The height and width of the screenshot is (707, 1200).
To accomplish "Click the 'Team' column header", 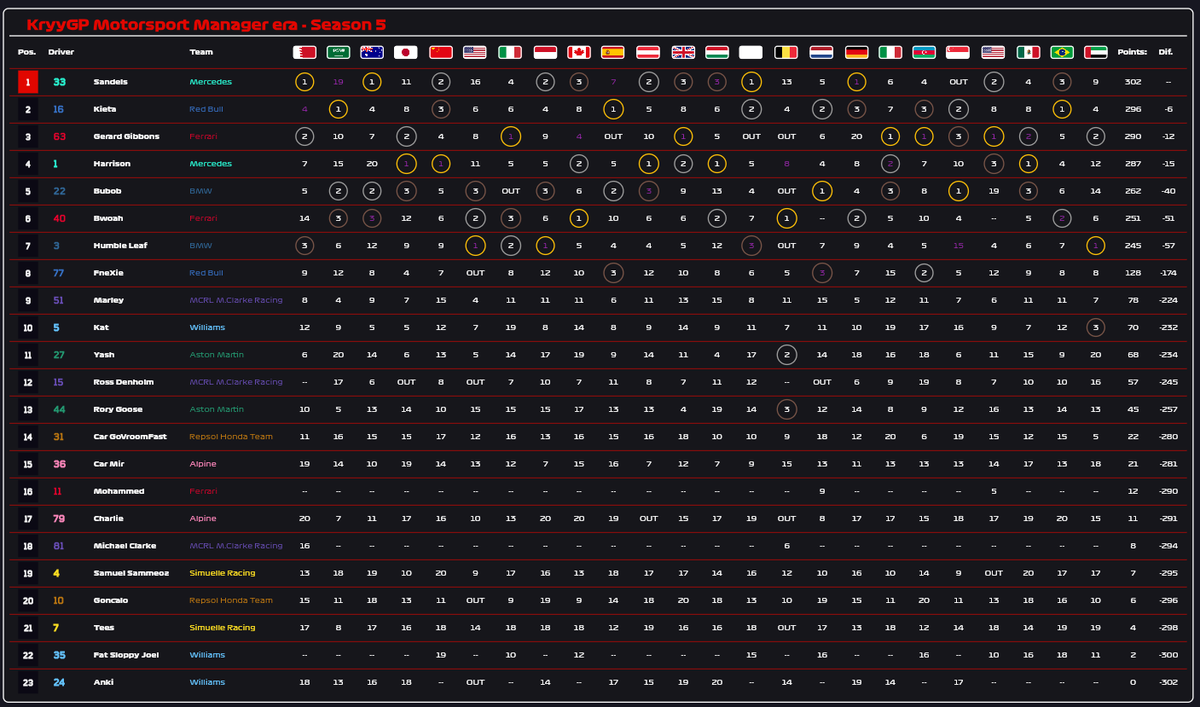I will (201, 52).
